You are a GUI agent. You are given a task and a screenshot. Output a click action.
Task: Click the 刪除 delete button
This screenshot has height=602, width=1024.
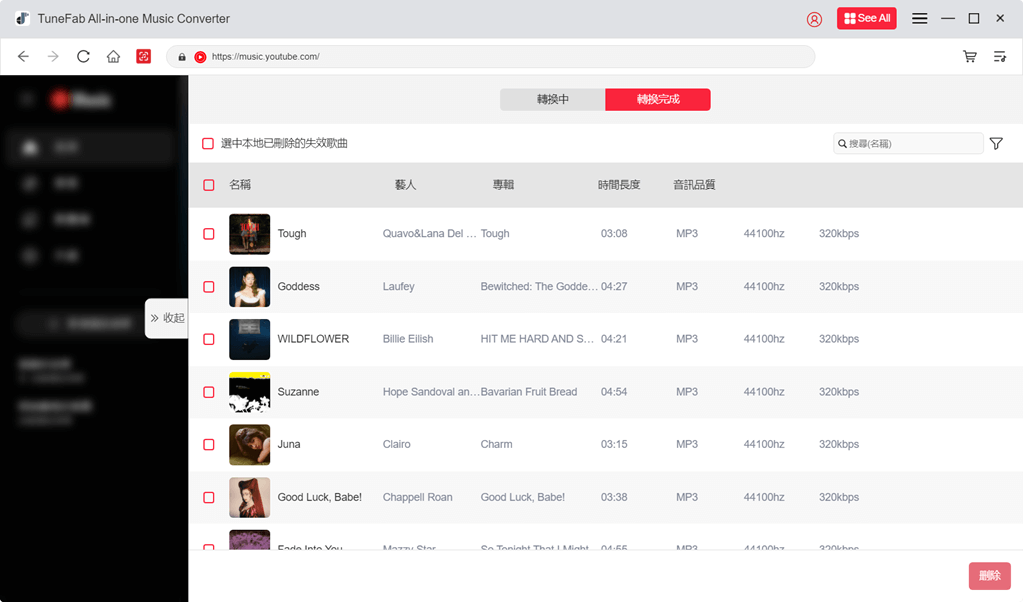(x=989, y=575)
